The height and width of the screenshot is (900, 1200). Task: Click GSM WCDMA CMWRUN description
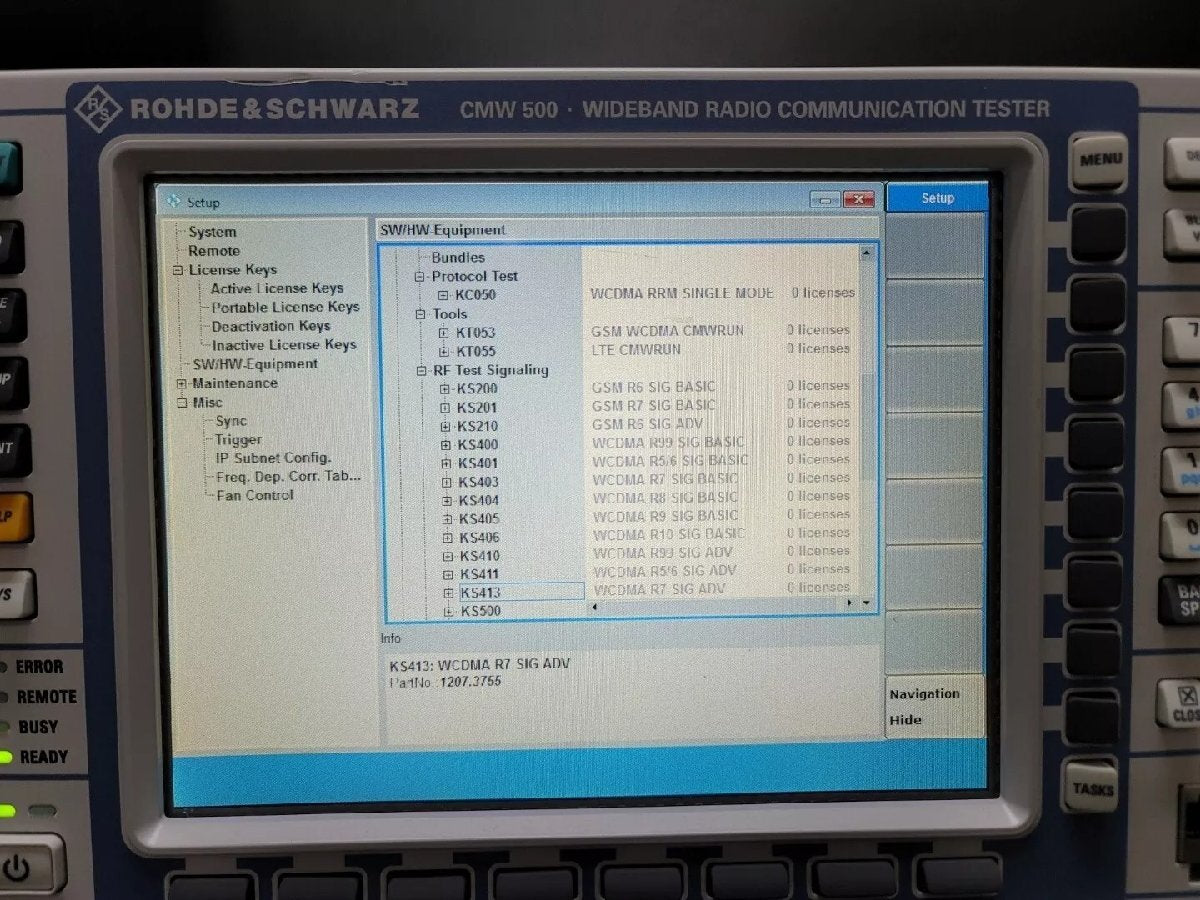pyautogui.click(x=667, y=331)
